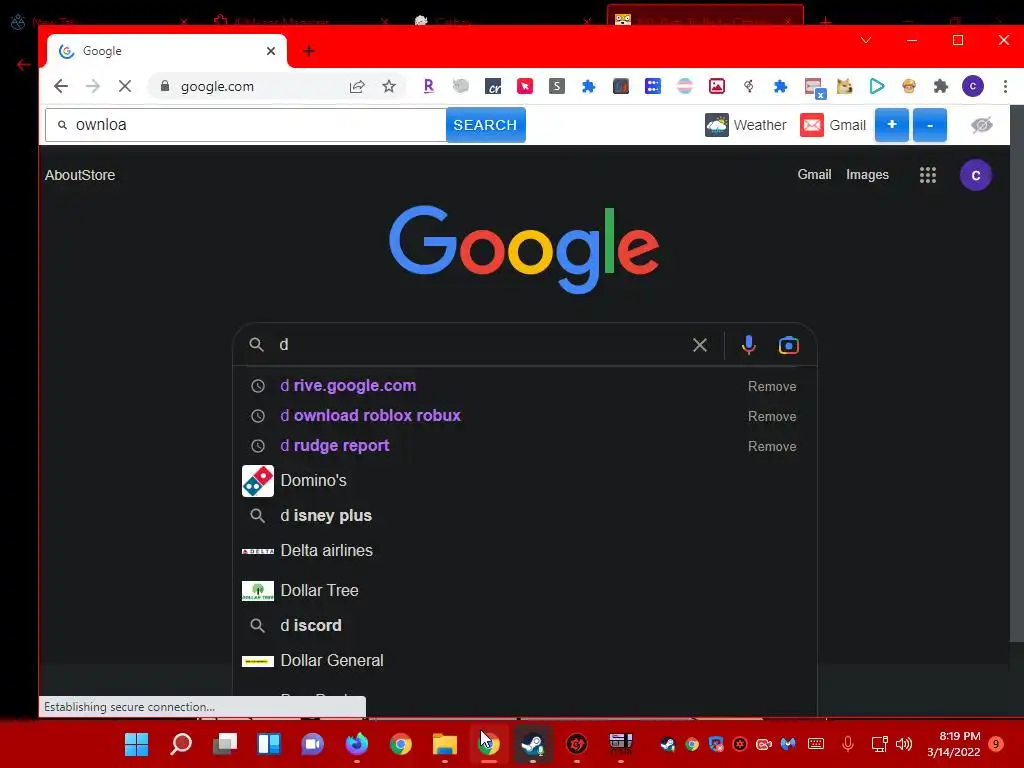Image resolution: width=1024 pixels, height=768 pixels.
Task: Click the blue plus button in the toolbar
Action: click(x=891, y=125)
